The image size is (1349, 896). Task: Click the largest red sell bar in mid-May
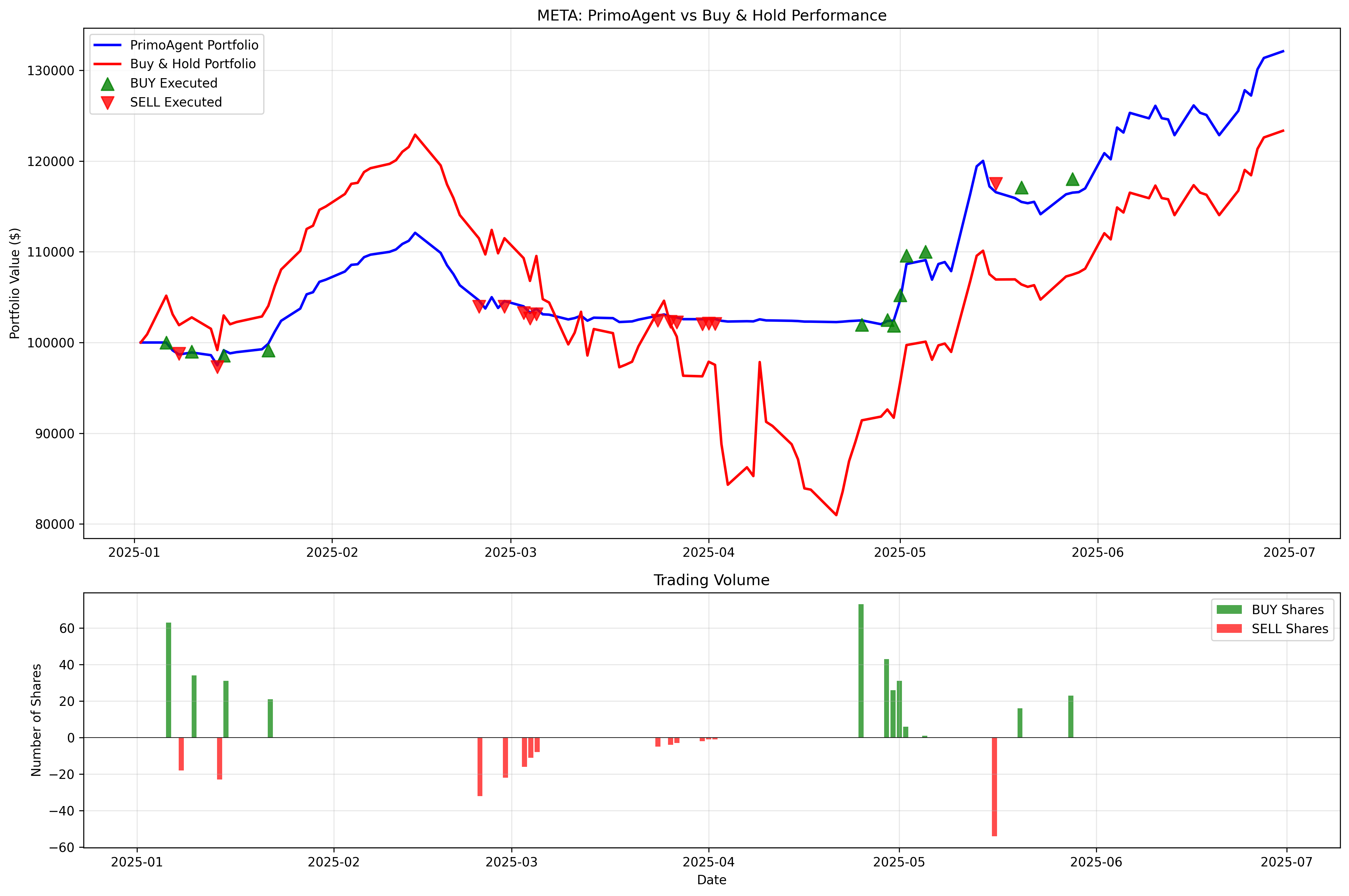pyautogui.click(x=994, y=786)
